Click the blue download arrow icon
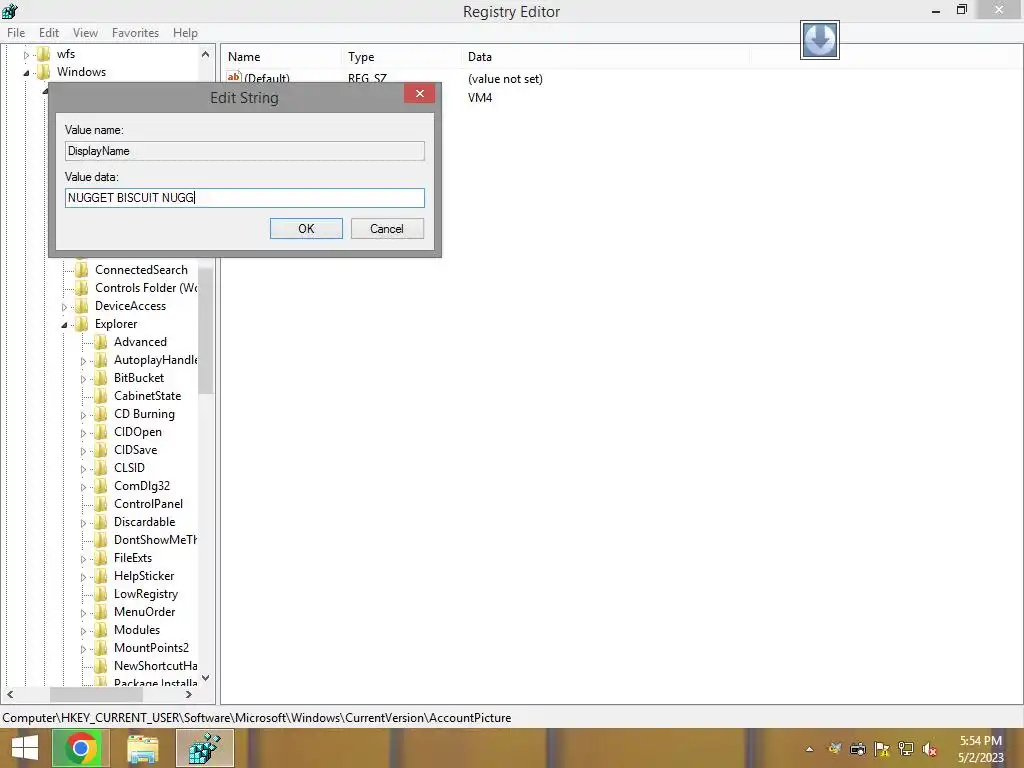Image resolution: width=1024 pixels, height=768 pixels. [820, 40]
